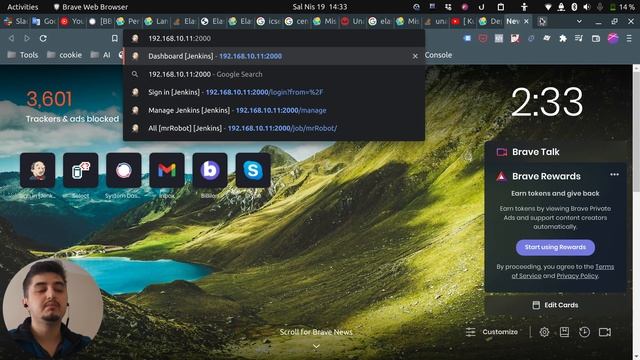640x360 pixels.
Task: Open the Select database top-site tile
Action: [80, 170]
